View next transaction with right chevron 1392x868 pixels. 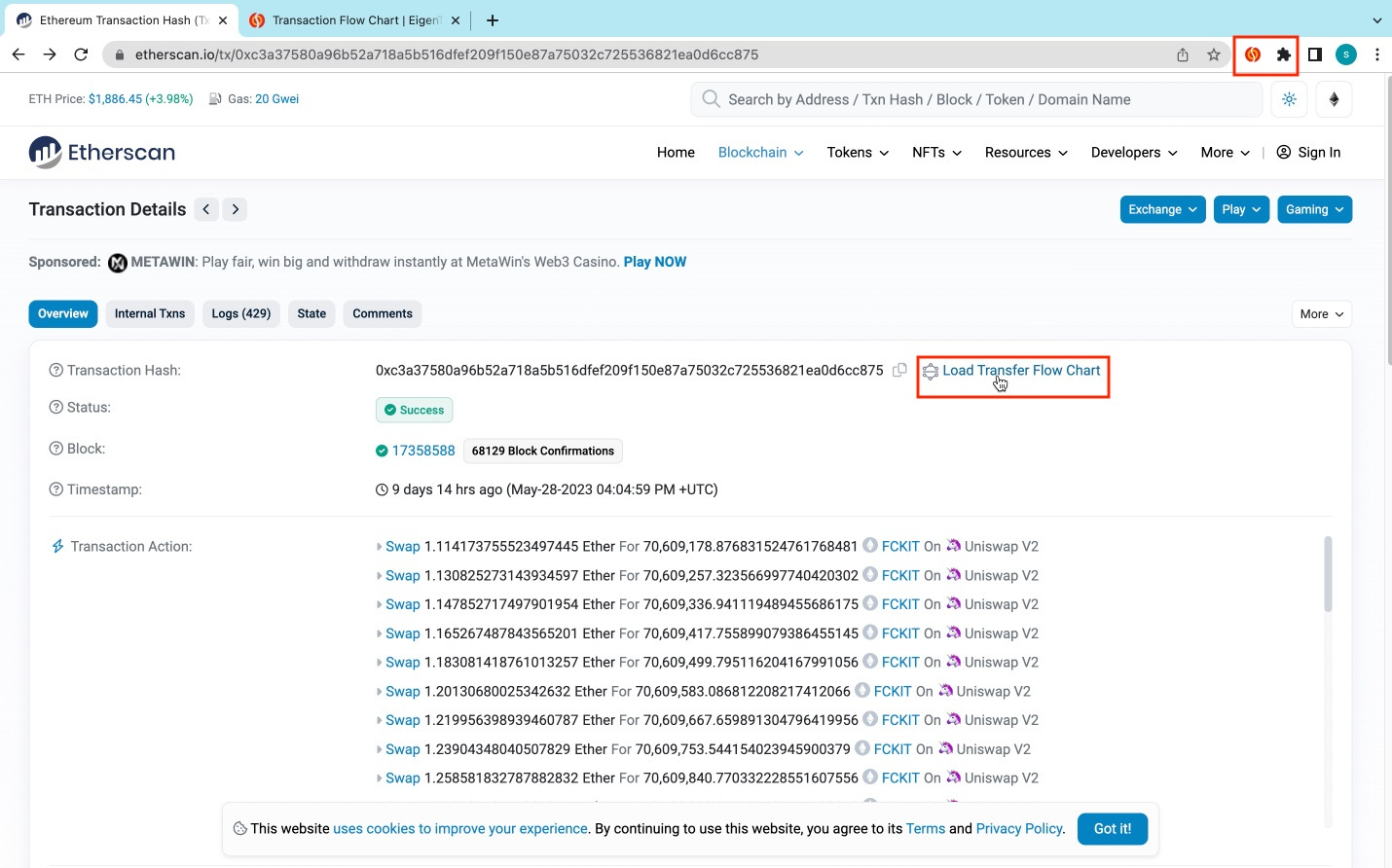(x=235, y=209)
